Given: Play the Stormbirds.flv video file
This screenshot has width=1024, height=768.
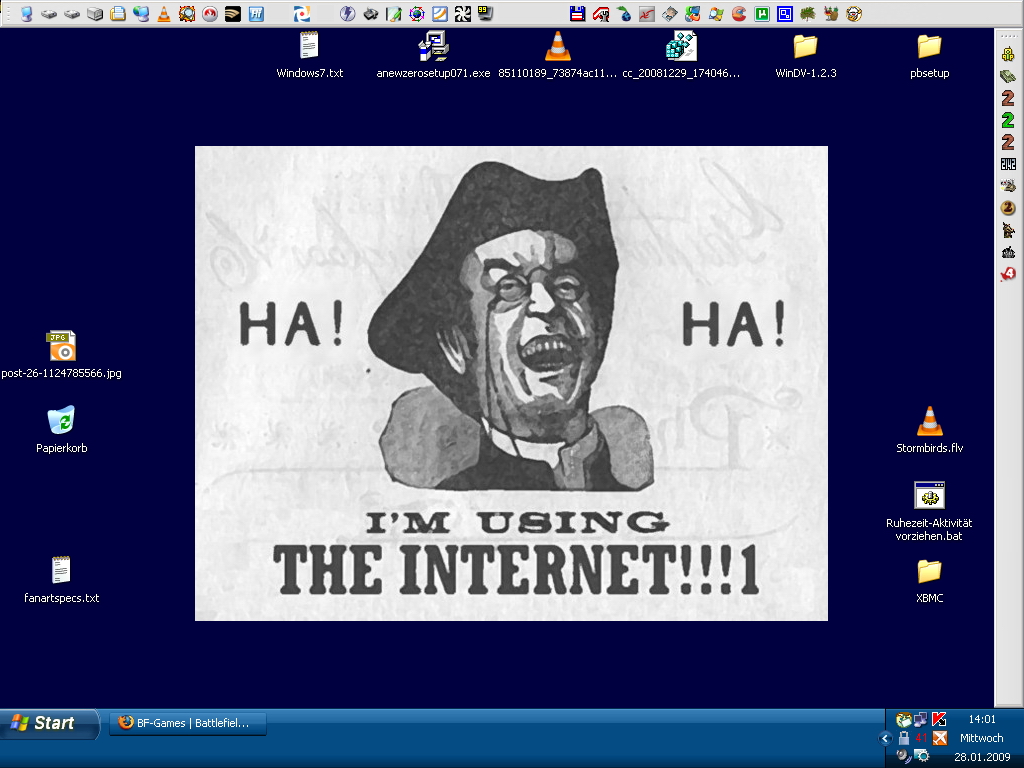Looking at the screenshot, I should click(929, 430).
